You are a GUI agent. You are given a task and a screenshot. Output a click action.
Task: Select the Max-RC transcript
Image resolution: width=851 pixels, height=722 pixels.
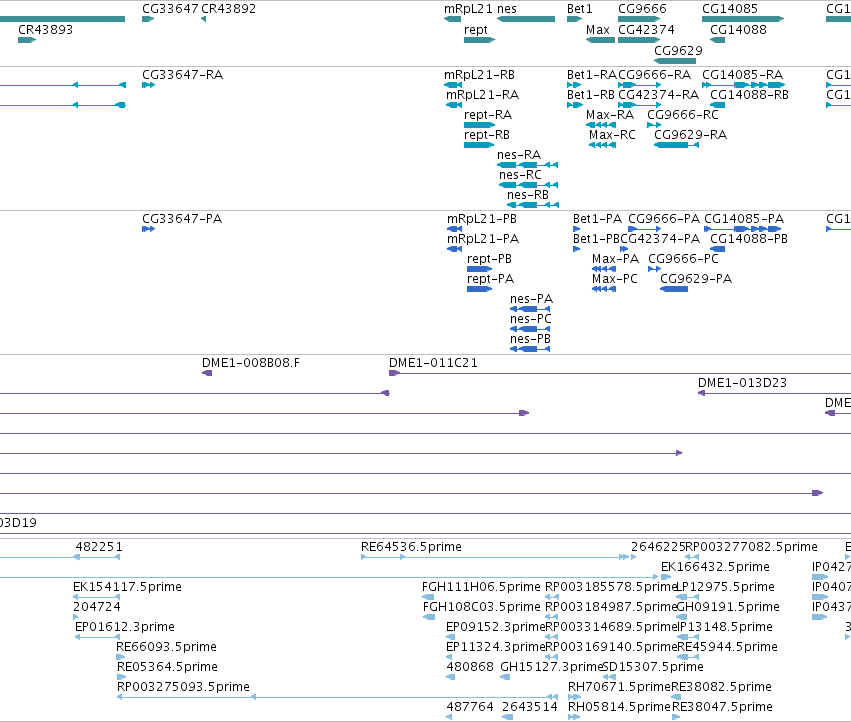click(x=602, y=145)
